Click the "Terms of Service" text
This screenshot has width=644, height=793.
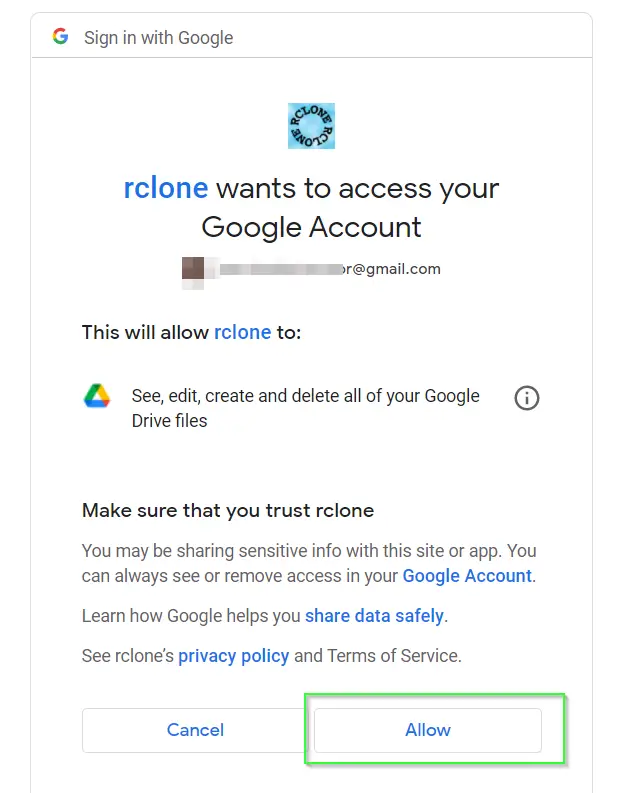[393, 656]
